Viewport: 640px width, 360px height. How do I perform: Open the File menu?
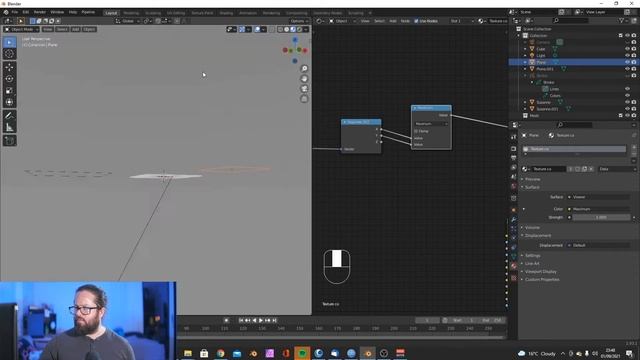pyautogui.click(x=15, y=12)
